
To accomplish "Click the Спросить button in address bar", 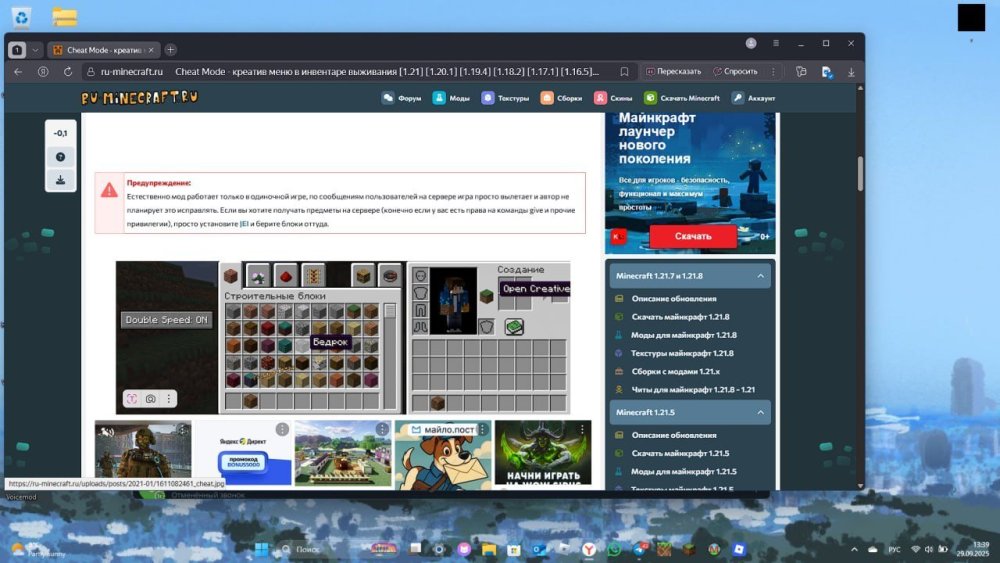I will tap(735, 71).
